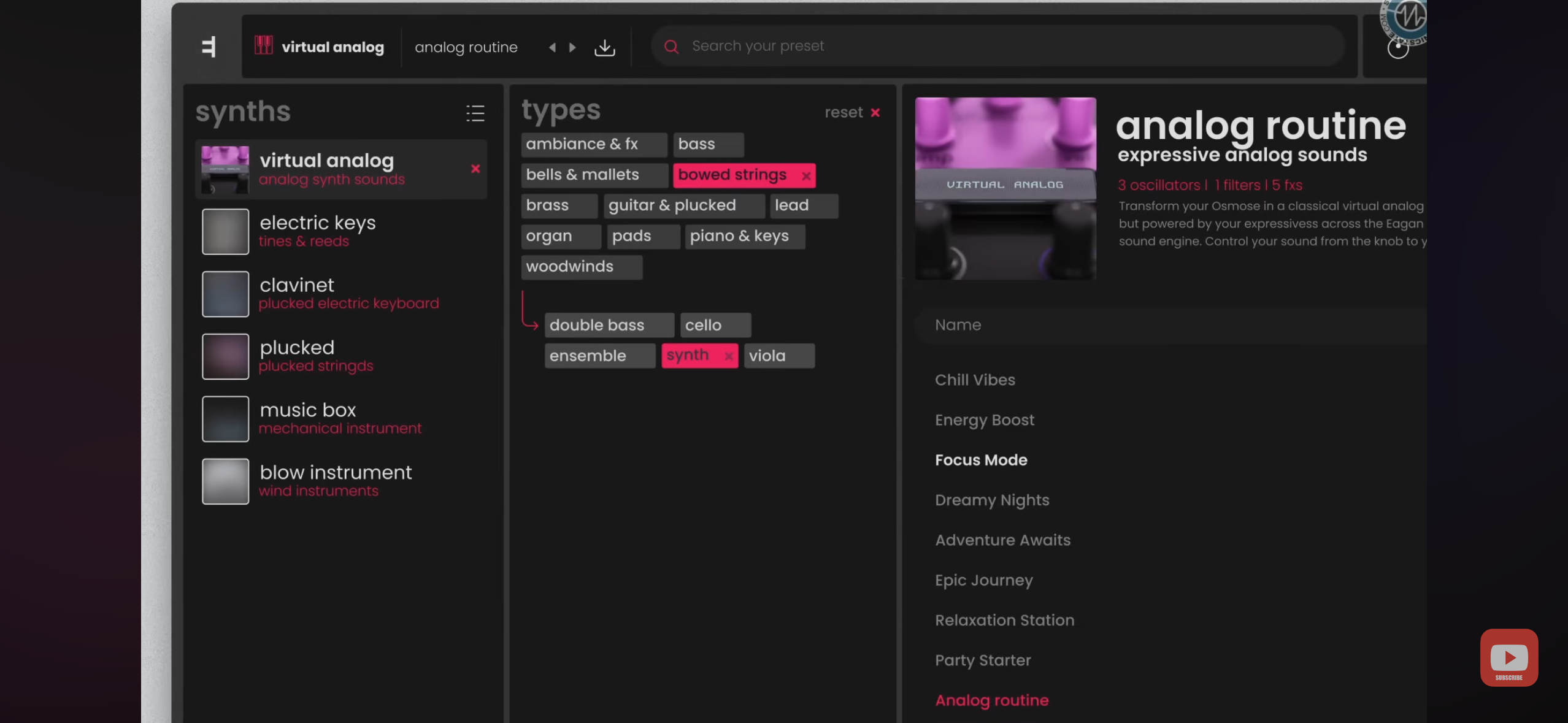Image resolution: width=1568 pixels, height=723 pixels.
Task: Click the Name column header to sort
Action: 958,325
